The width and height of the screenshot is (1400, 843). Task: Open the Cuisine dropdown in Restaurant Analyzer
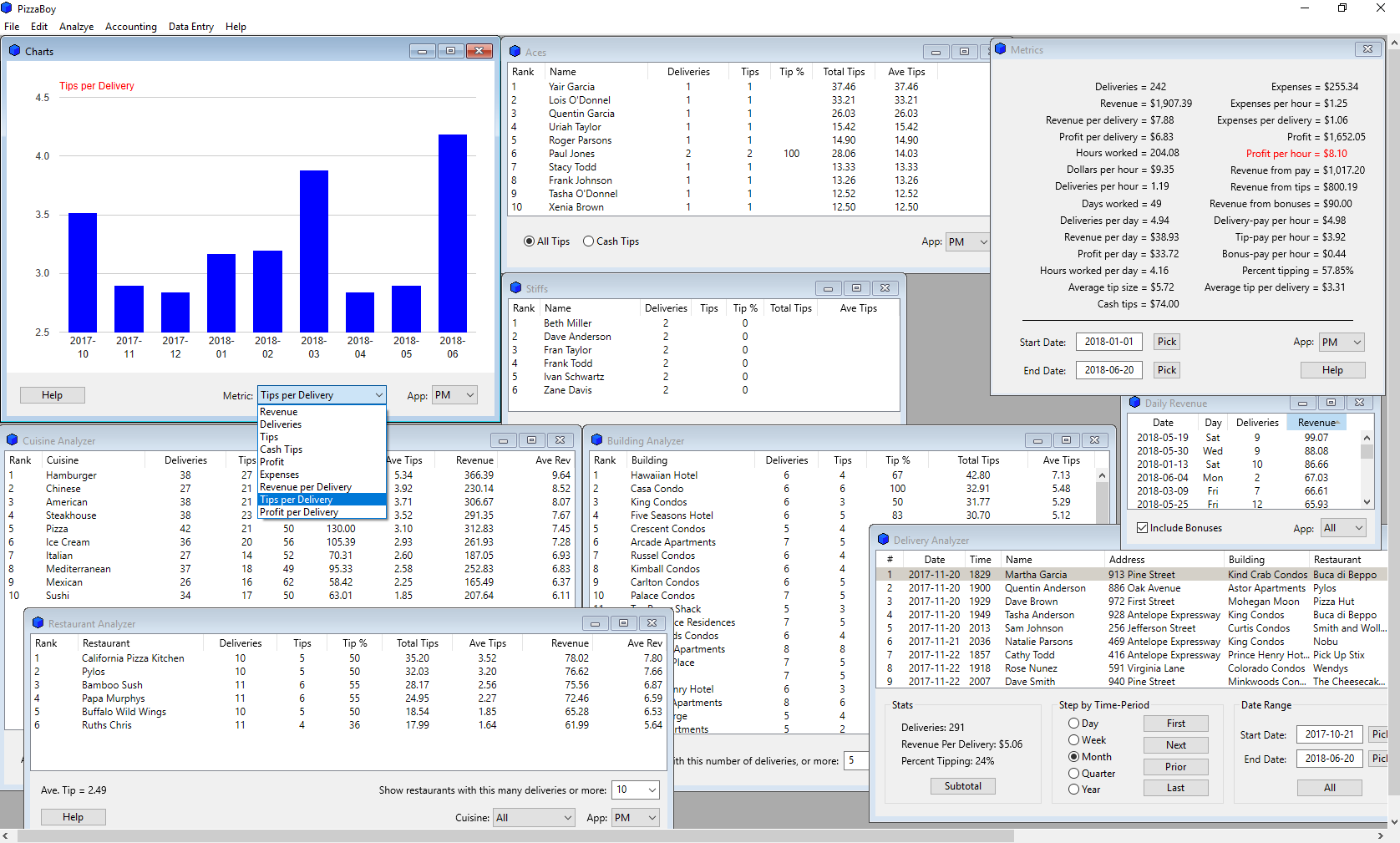click(534, 818)
